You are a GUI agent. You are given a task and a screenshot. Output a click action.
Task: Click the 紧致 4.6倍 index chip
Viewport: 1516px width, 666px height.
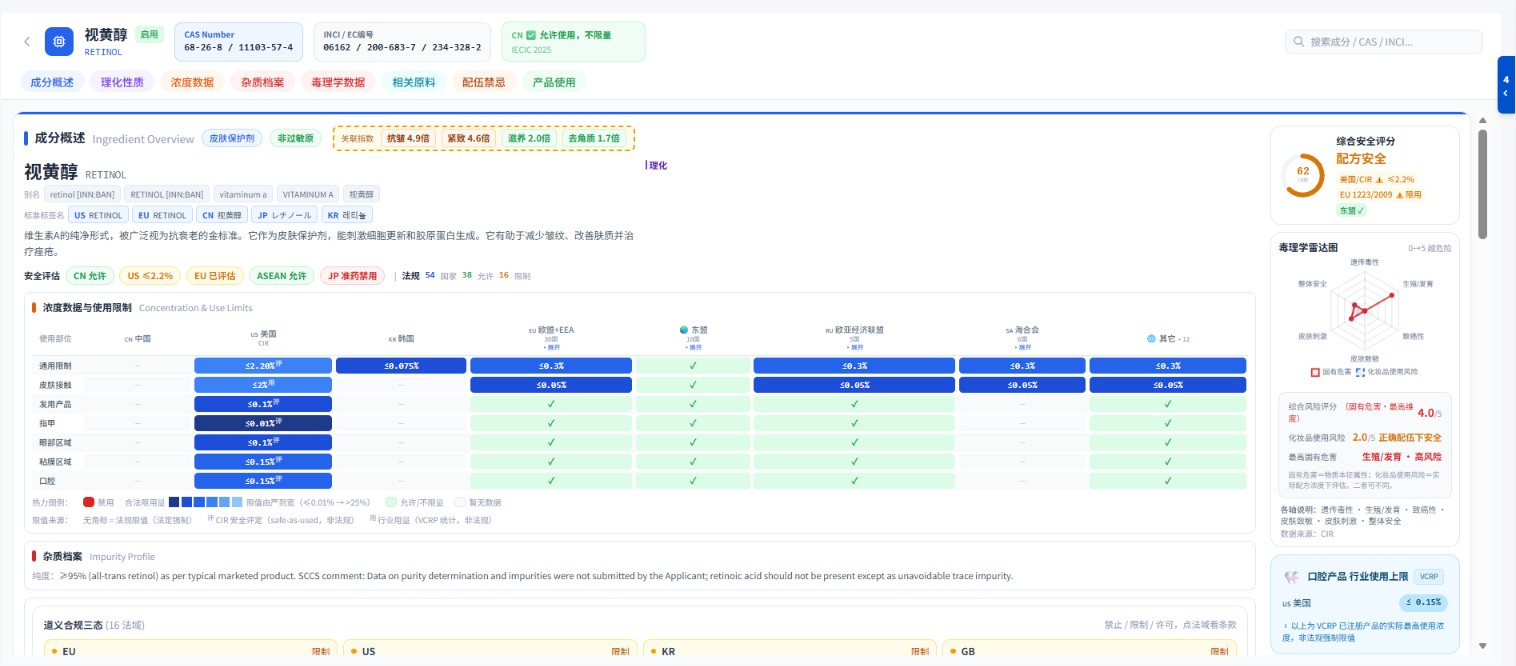[x=468, y=138]
